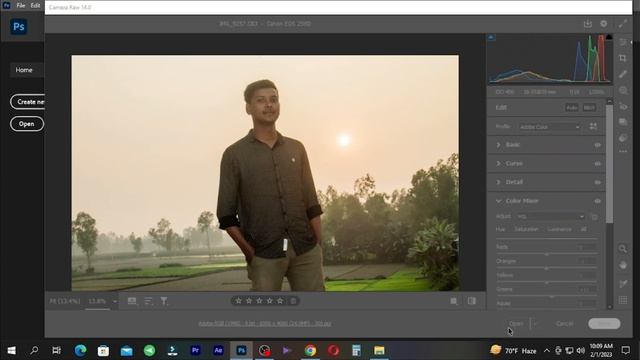Set the first rating star

click(x=238, y=301)
